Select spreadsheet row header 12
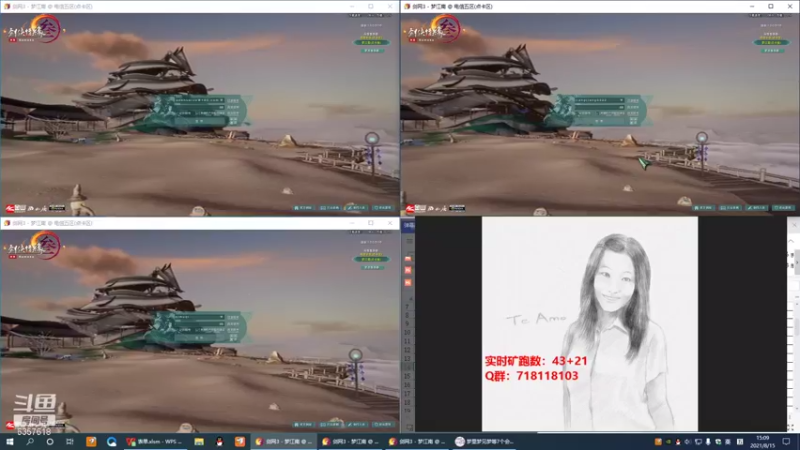 point(407,350)
